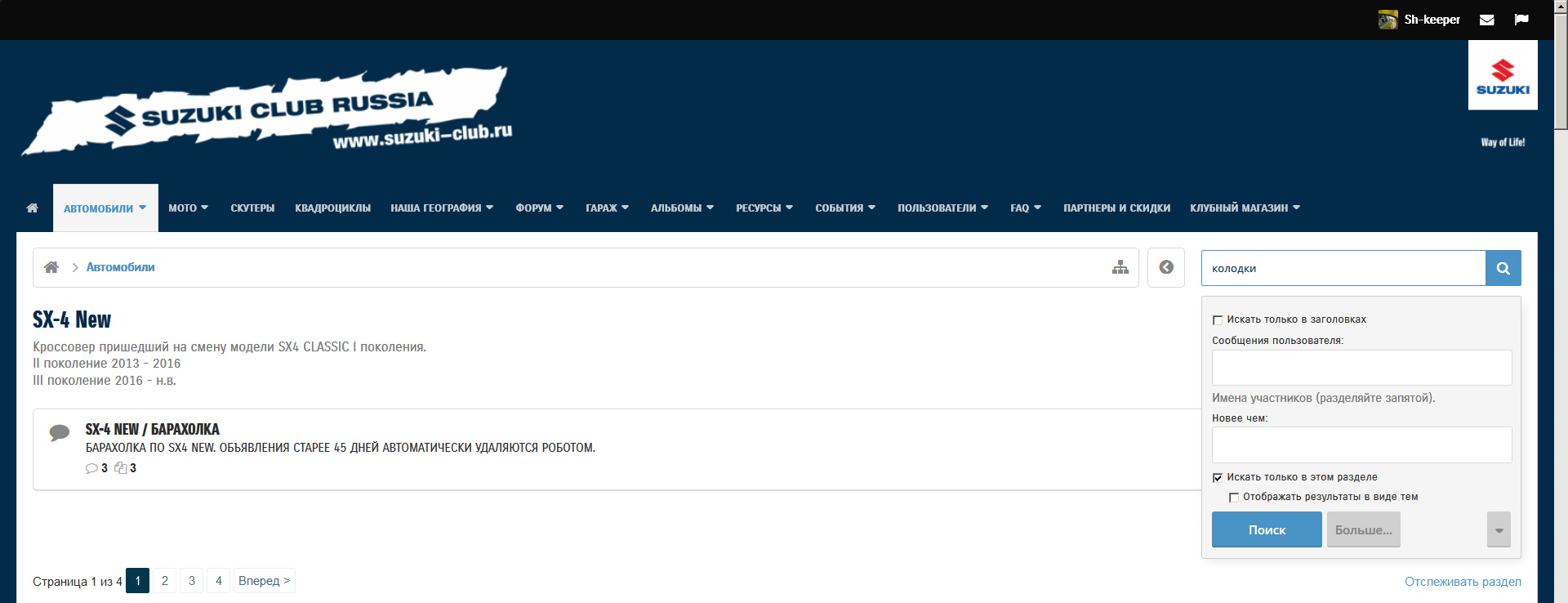Enable 'Искать только в заголовках' checkbox

coord(1218,320)
